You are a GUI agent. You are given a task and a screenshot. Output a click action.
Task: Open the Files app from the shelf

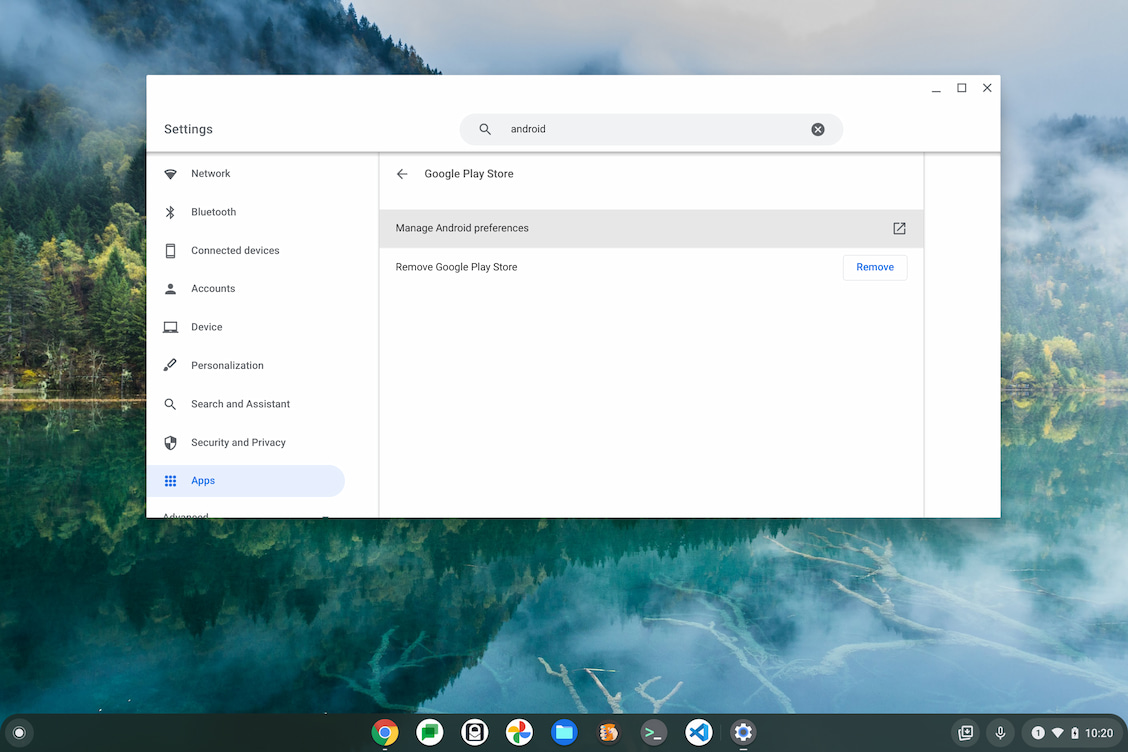(564, 732)
